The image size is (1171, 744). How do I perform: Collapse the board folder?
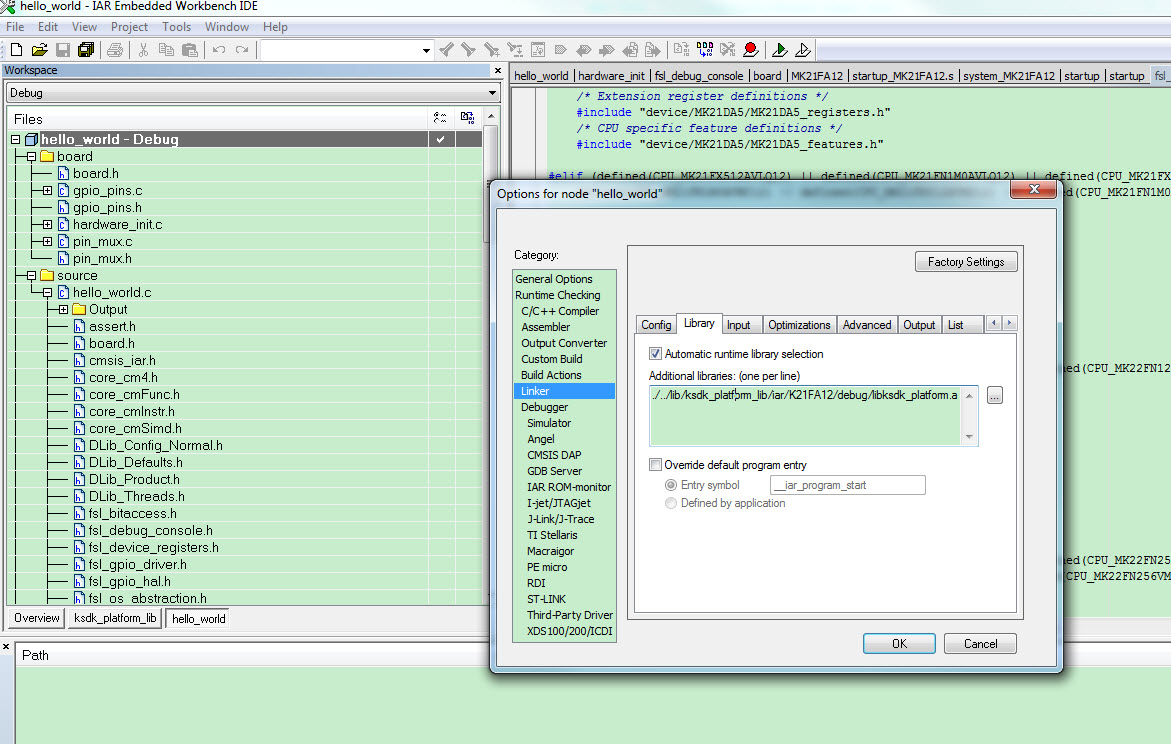point(31,156)
